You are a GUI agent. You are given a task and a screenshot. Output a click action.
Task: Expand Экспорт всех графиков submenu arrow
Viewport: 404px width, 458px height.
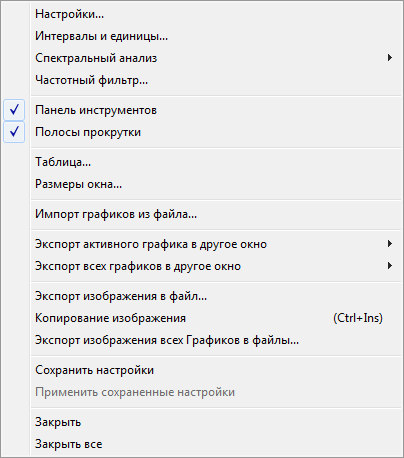(389, 266)
